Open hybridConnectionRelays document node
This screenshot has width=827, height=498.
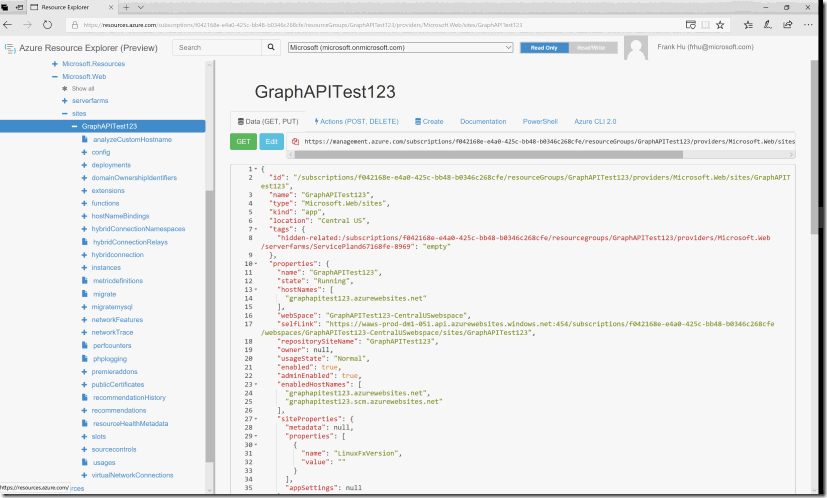coord(130,242)
